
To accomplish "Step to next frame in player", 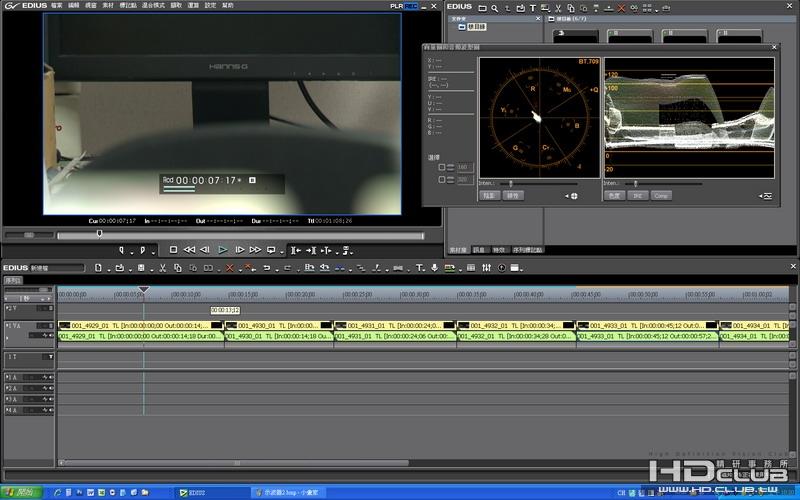I will click(x=239, y=250).
